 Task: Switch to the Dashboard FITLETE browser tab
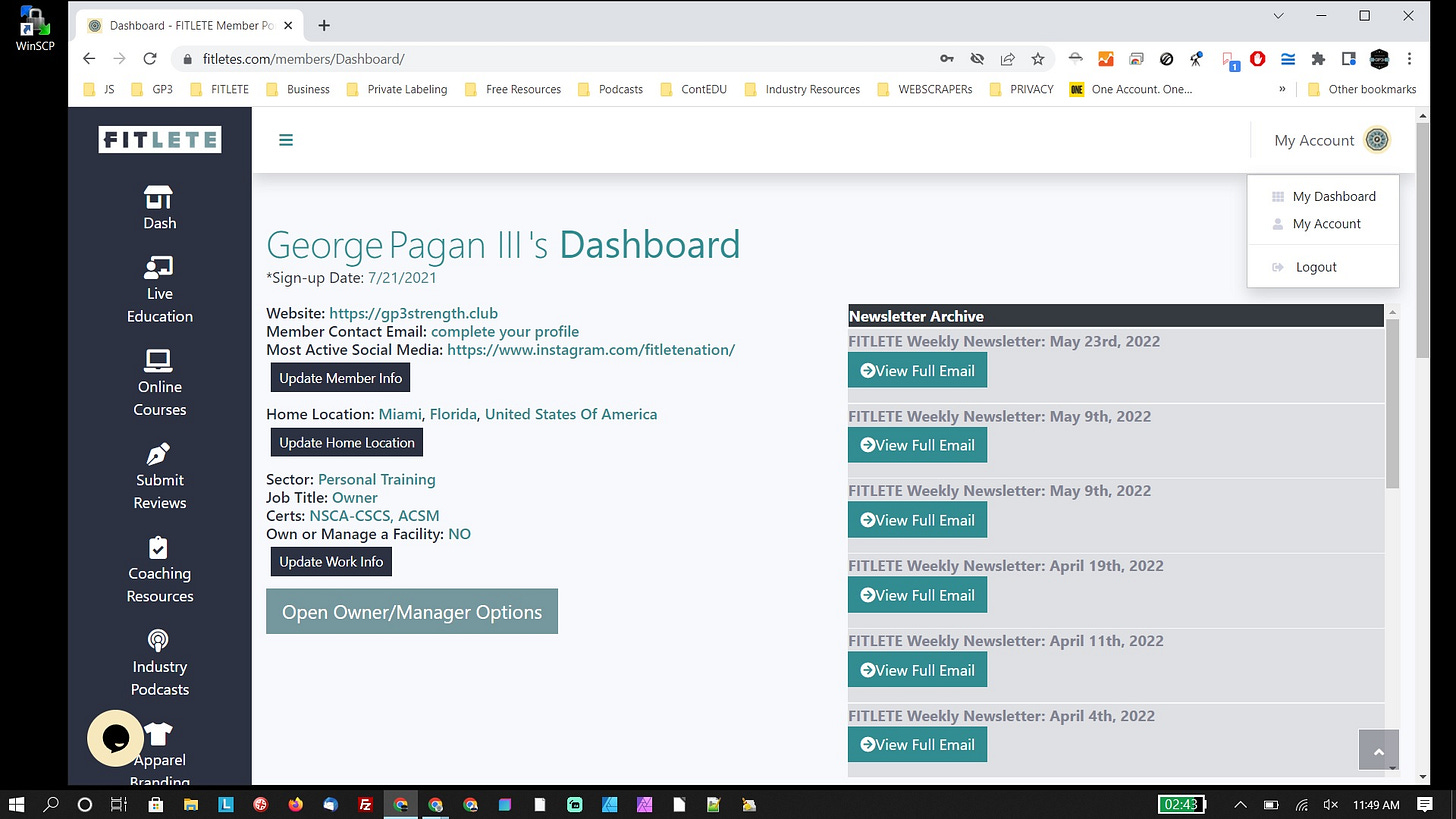[190, 25]
